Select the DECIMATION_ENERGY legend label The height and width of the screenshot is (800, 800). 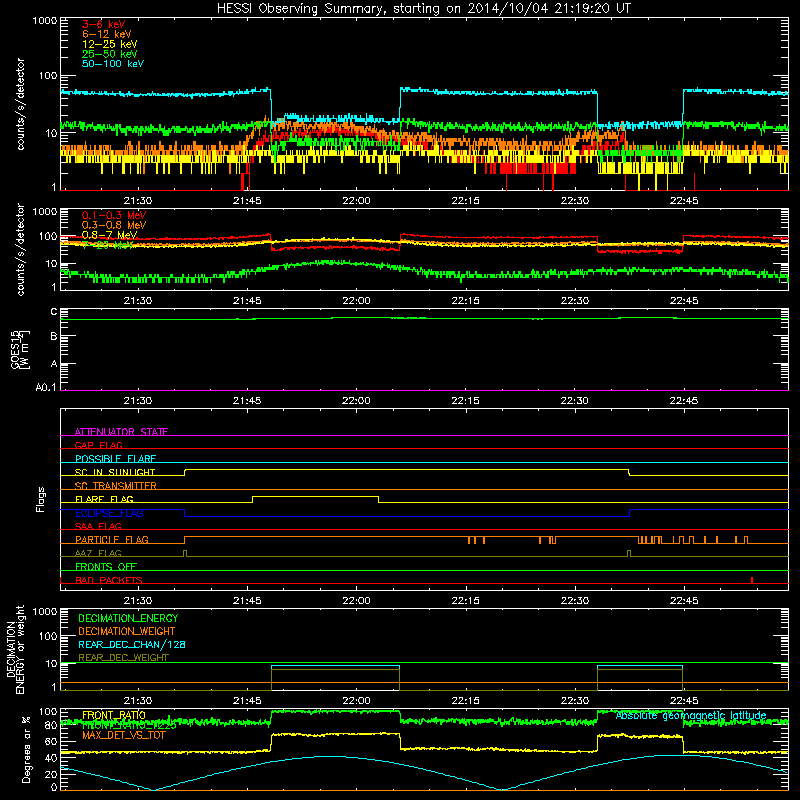128,618
